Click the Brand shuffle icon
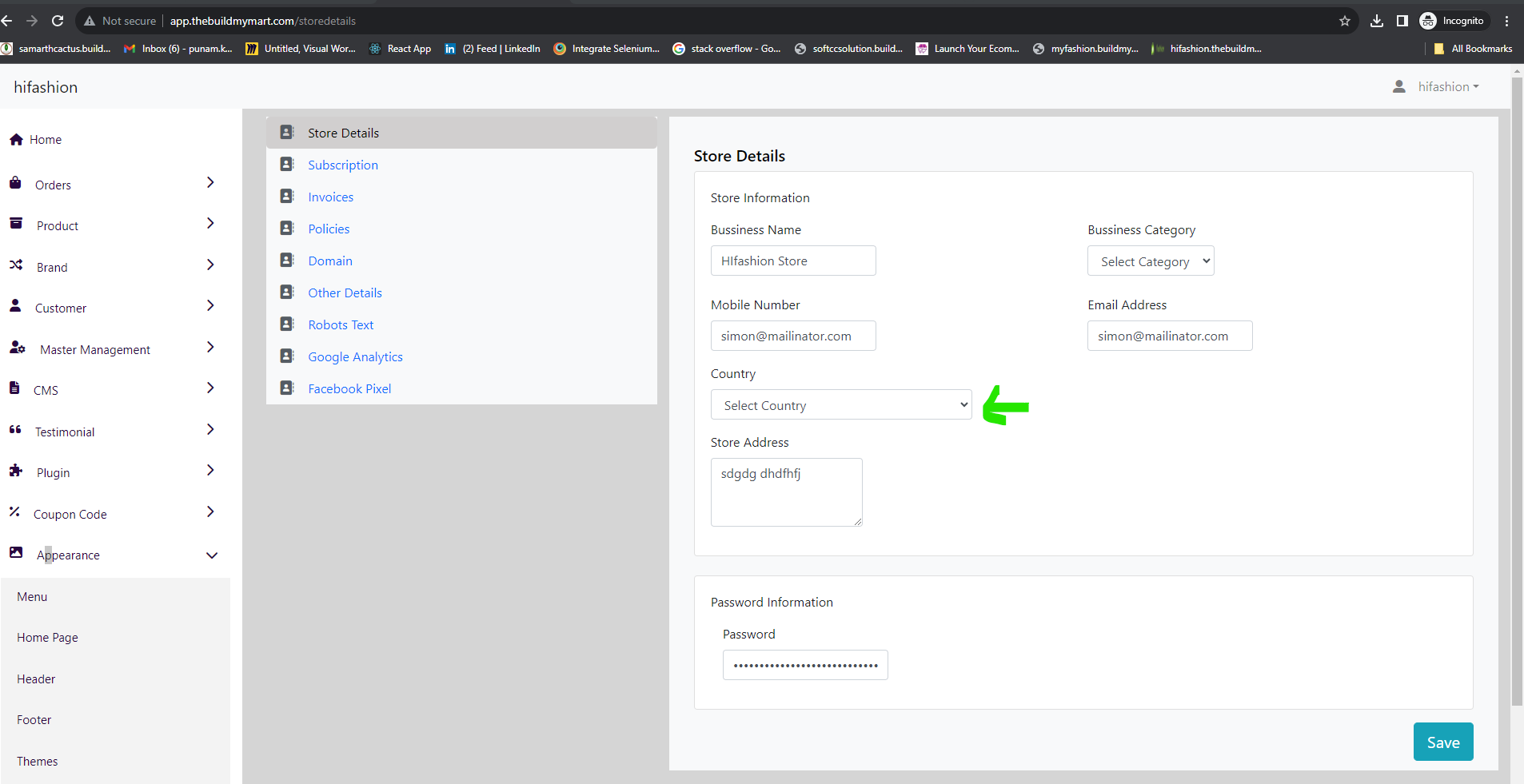The height and width of the screenshot is (784, 1524). point(16,265)
